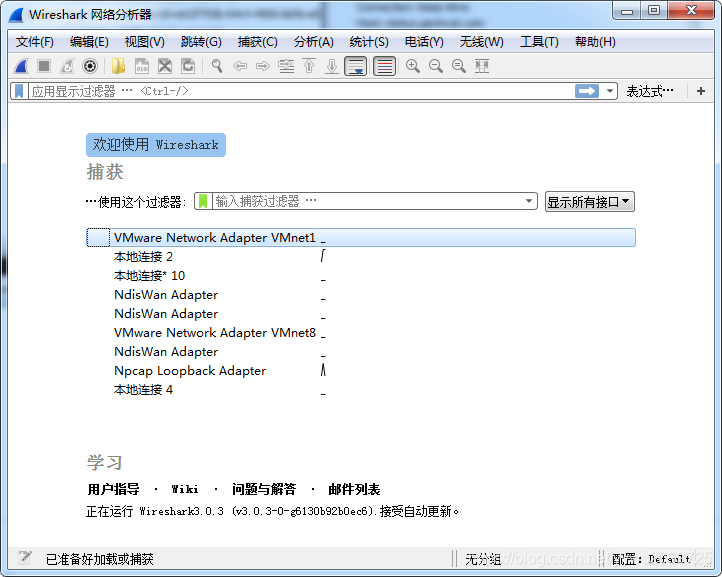Click capture filter green bookmark icon
The width and height of the screenshot is (722, 577).
click(x=203, y=201)
